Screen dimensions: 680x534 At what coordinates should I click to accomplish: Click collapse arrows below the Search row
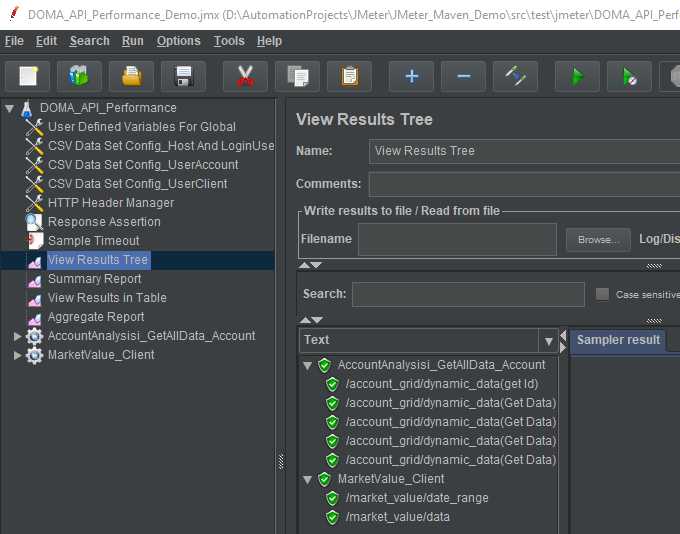[311, 320]
